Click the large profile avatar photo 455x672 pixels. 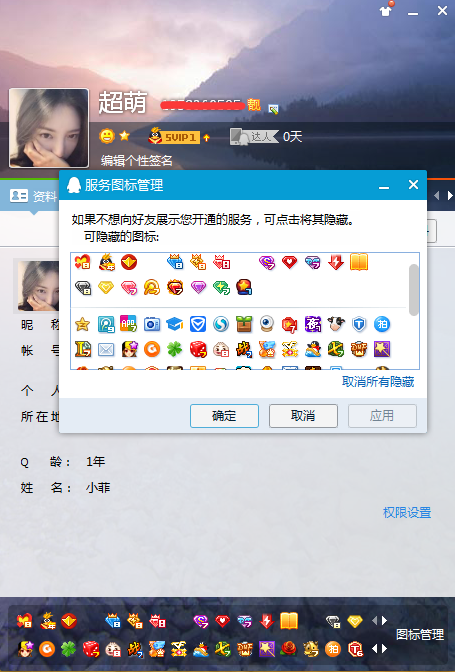[49, 128]
